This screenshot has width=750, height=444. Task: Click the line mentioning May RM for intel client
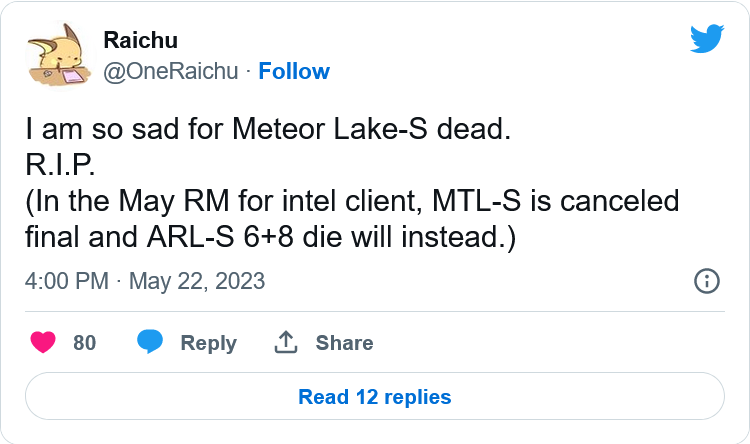point(352,201)
